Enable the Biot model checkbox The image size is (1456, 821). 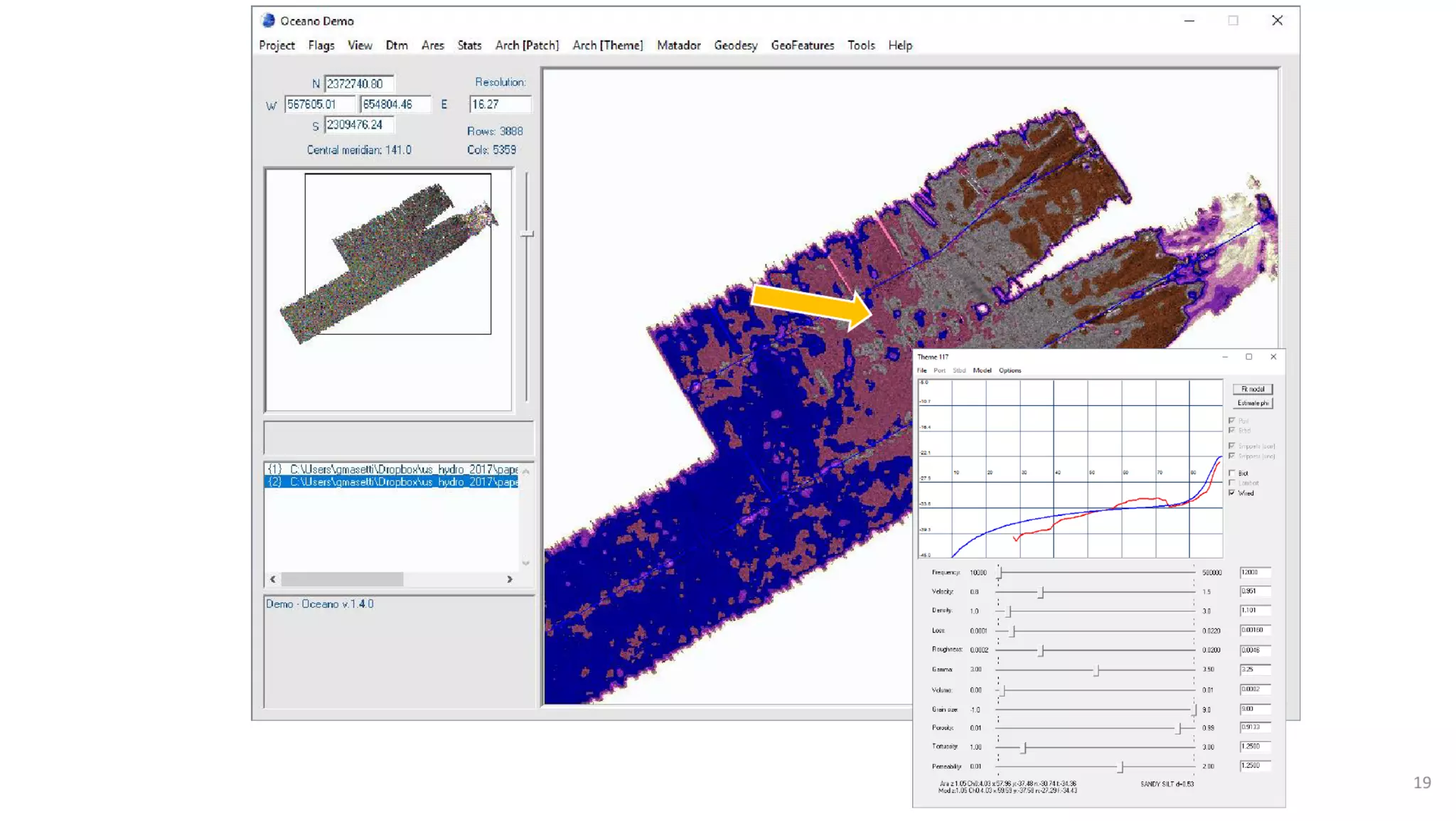(1232, 473)
